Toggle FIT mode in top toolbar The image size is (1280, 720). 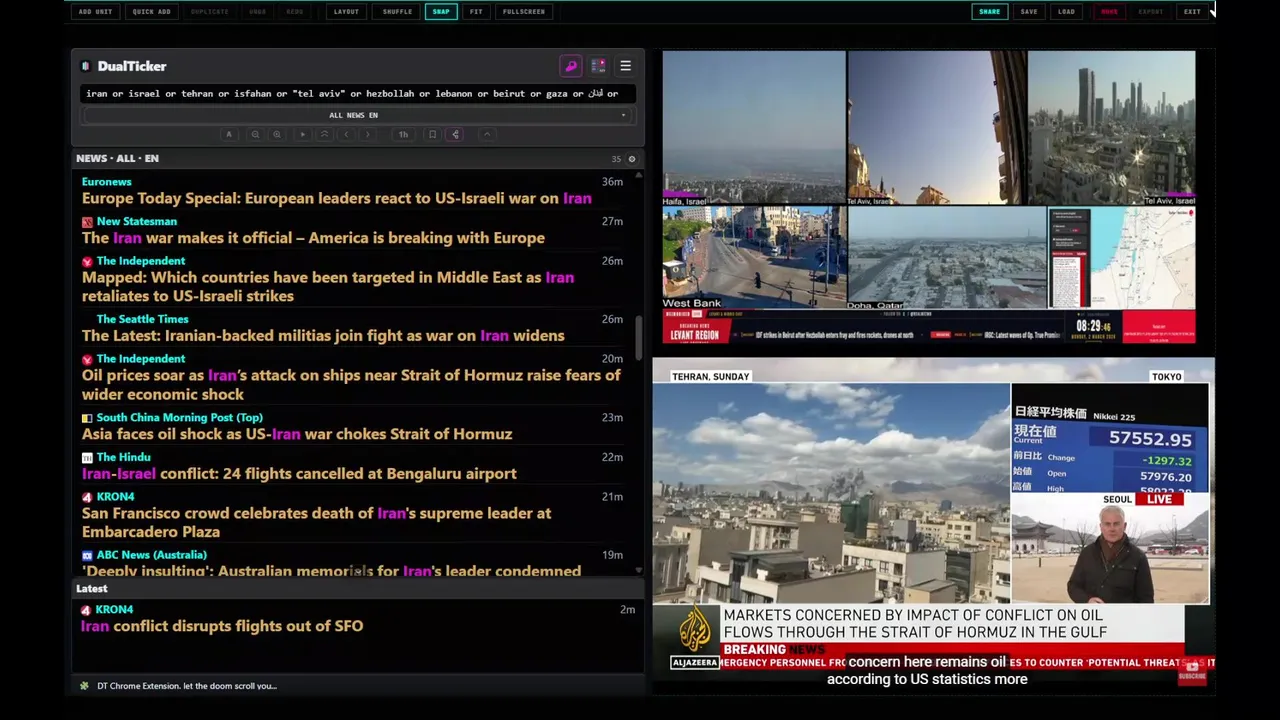pos(476,12)
